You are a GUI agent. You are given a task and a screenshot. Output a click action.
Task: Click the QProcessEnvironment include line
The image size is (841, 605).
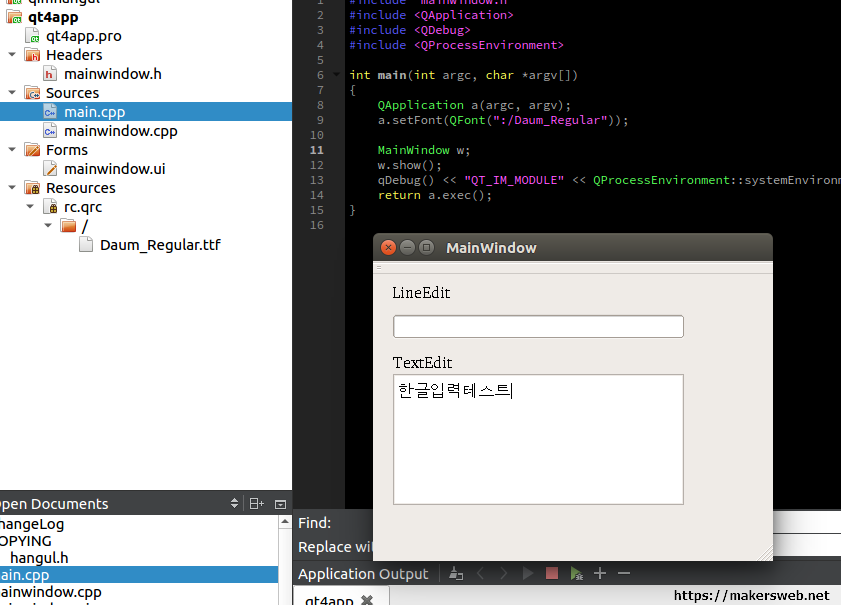point(456,45)
